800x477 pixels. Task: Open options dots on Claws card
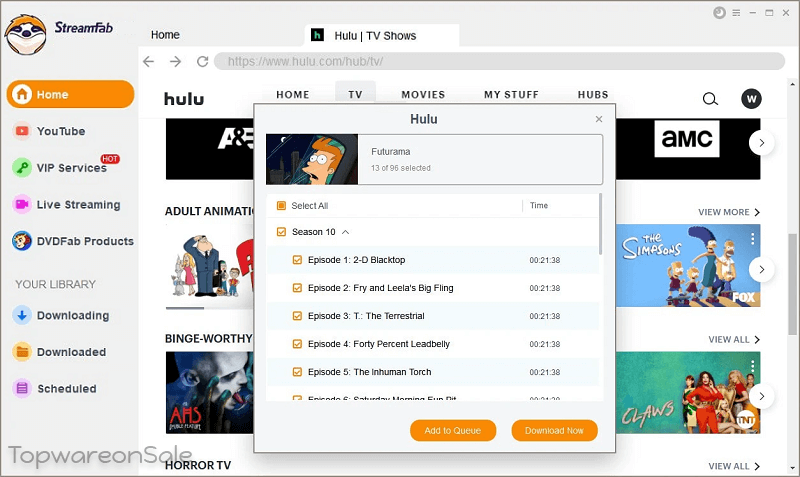click(752, 365)
